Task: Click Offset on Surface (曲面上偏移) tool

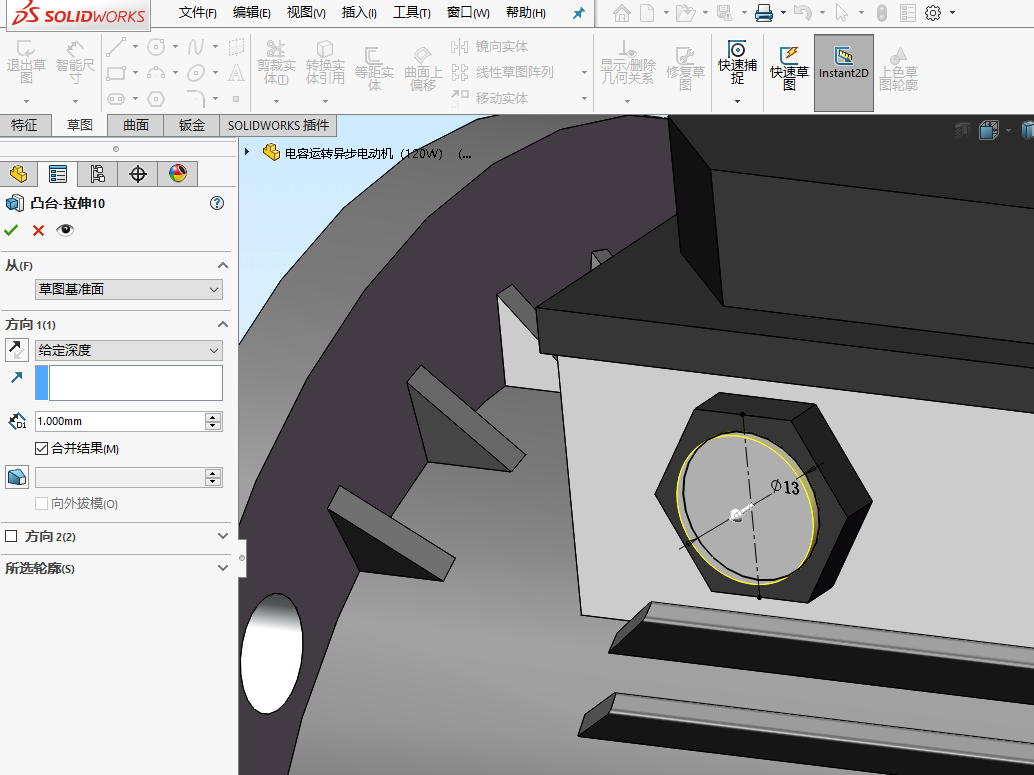Action: click(423, 68)
